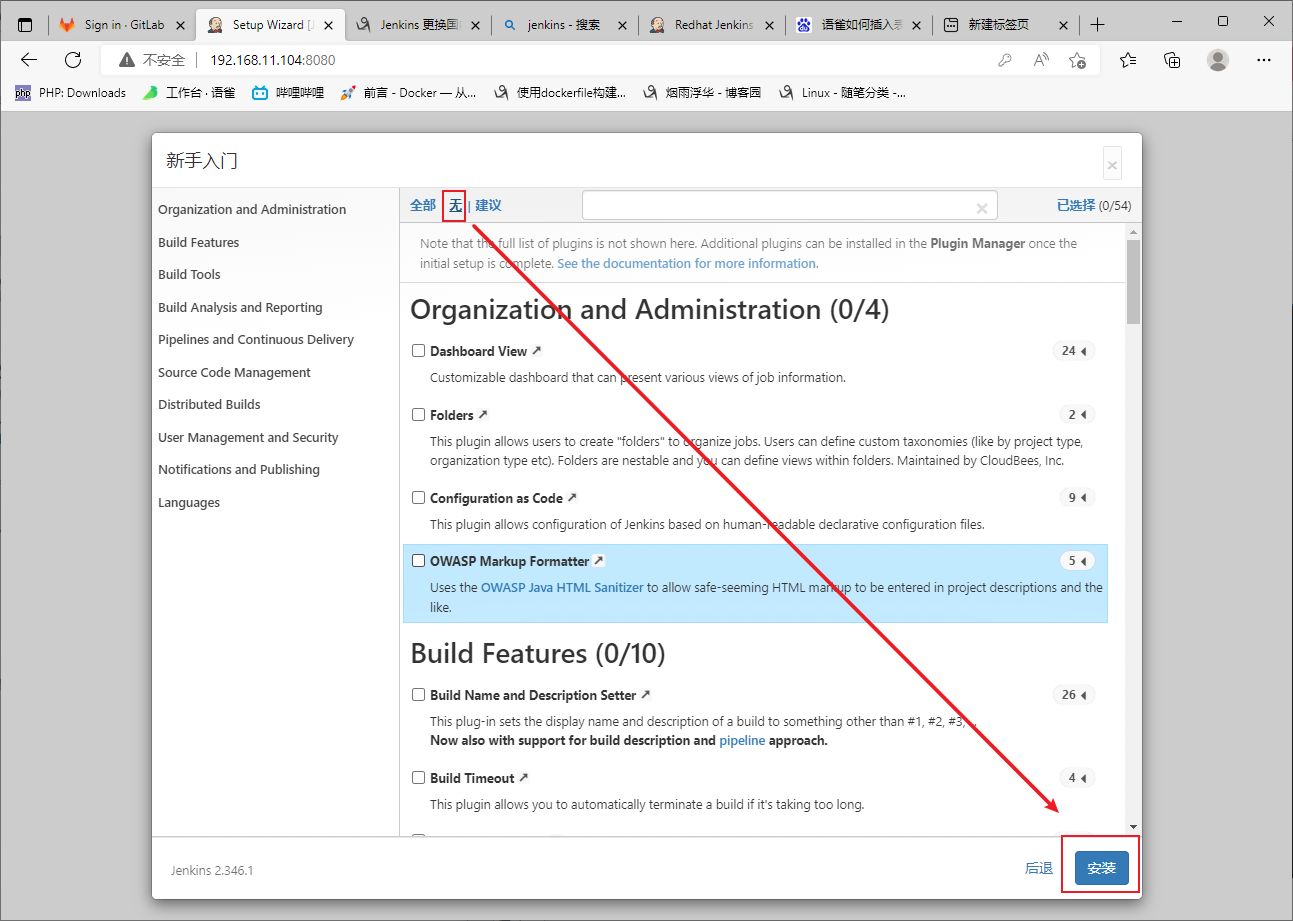The height and width of the screenshot is (921, 1293).
Task: Expand Folders dependencies badge 2
Action: pos(1077,414)
